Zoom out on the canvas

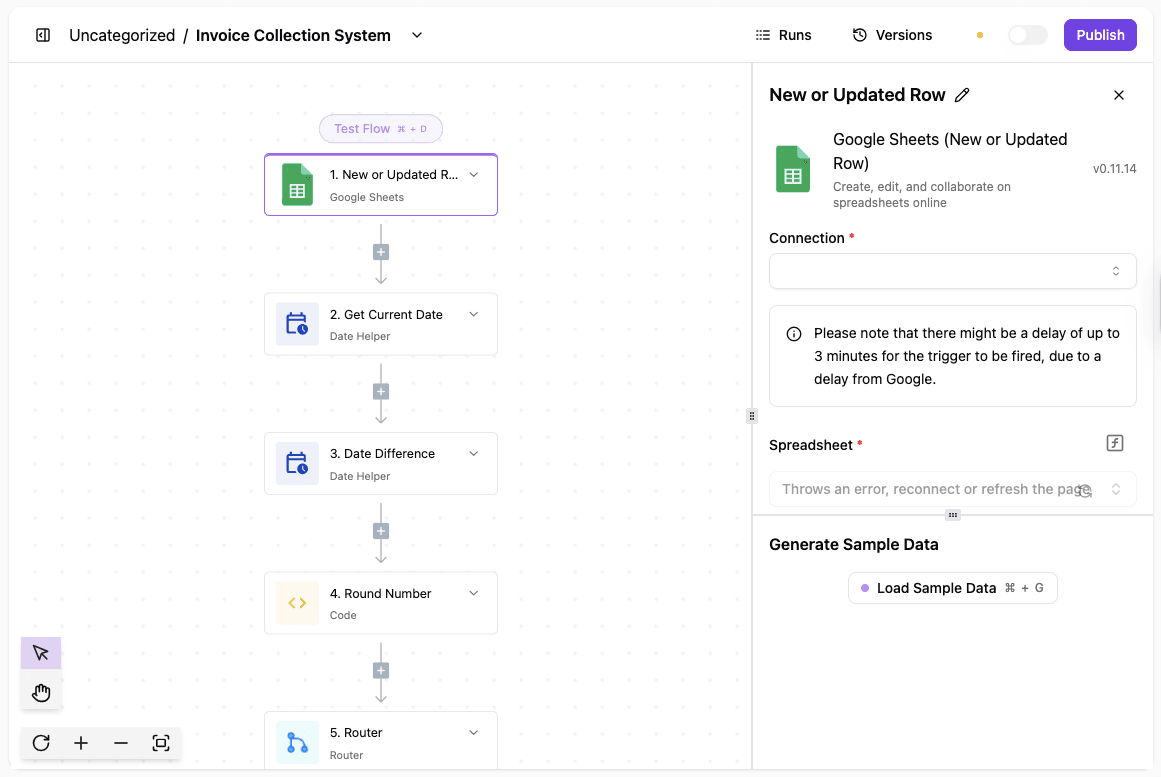pyautogui.click(x=121, y=743)
